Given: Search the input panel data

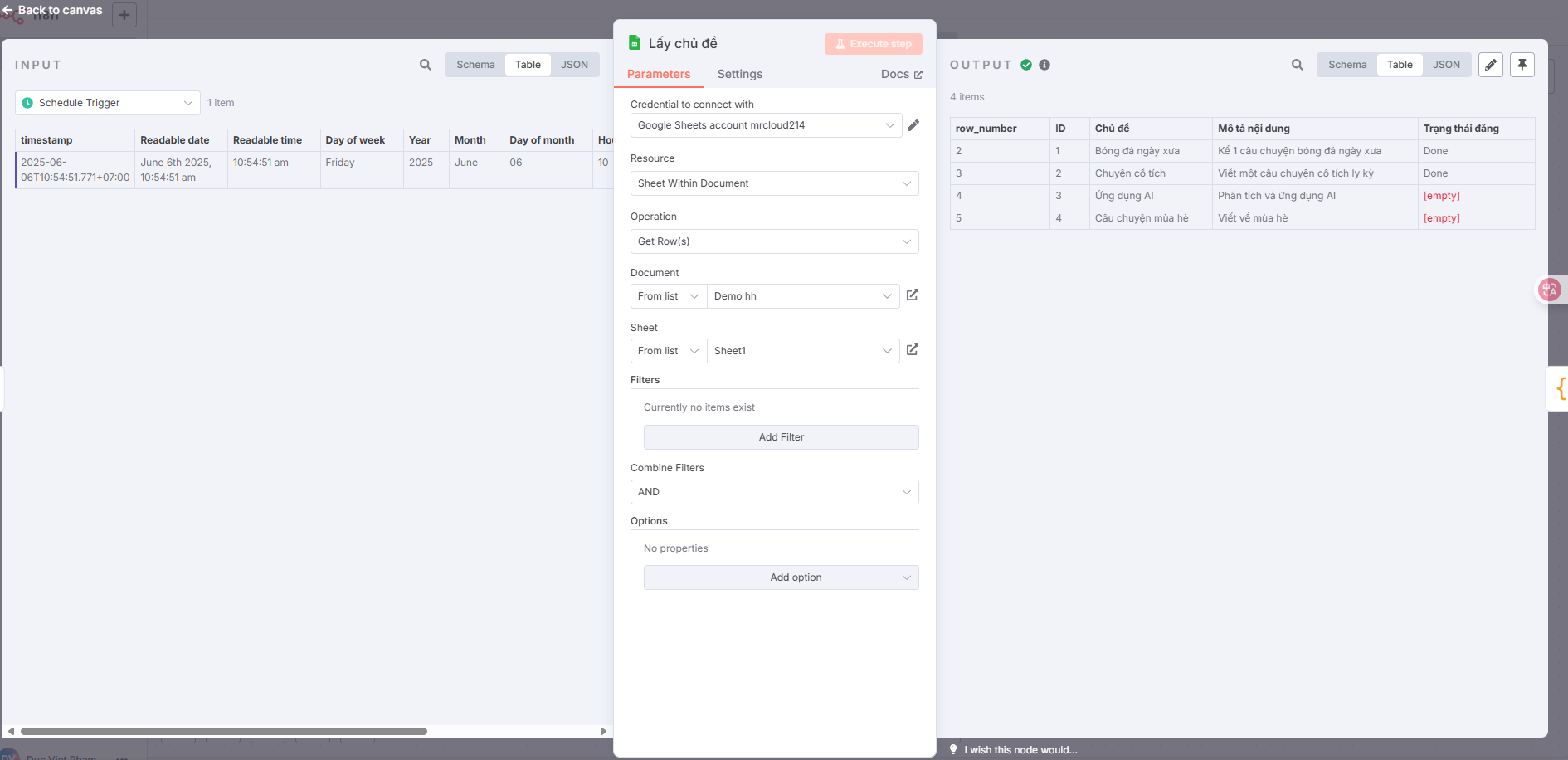Looking at the screenshot, I should pyautogui.click(x=426, y=65).
